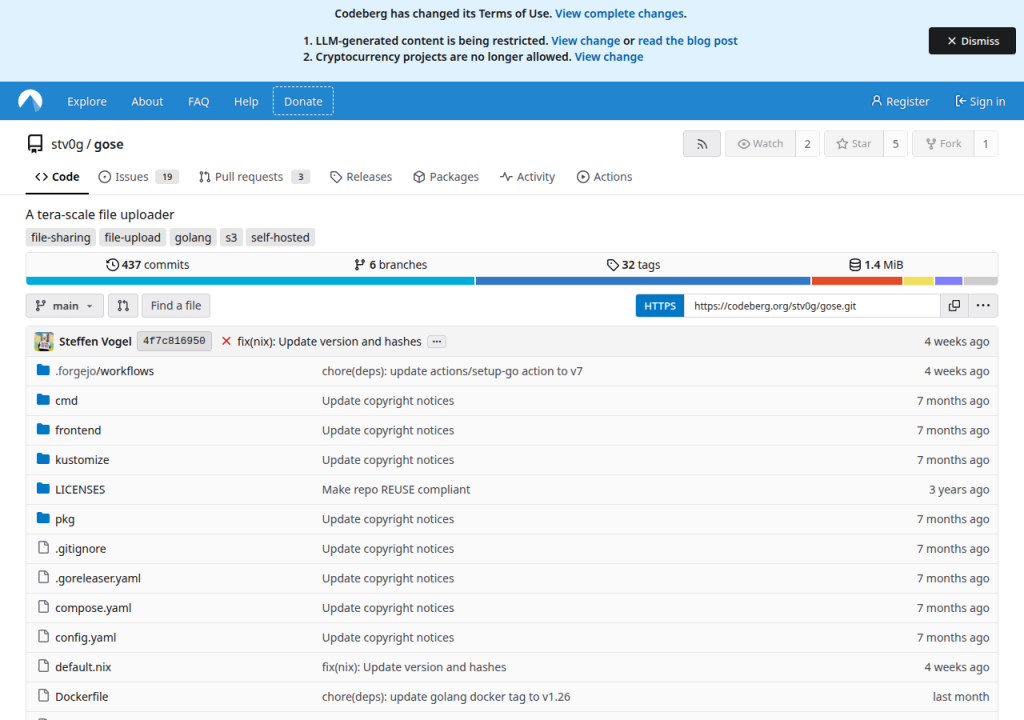Switch to the Code tab
1024x720 pixels.
(x=57, y=177)
